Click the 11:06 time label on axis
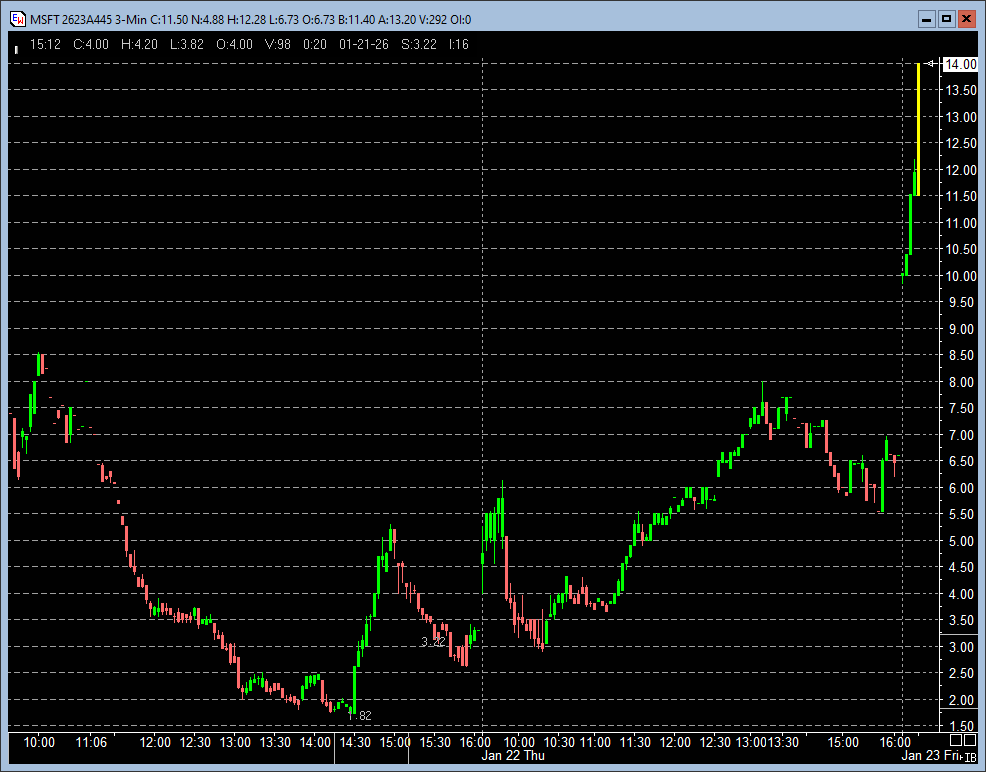 click(91, 742)
